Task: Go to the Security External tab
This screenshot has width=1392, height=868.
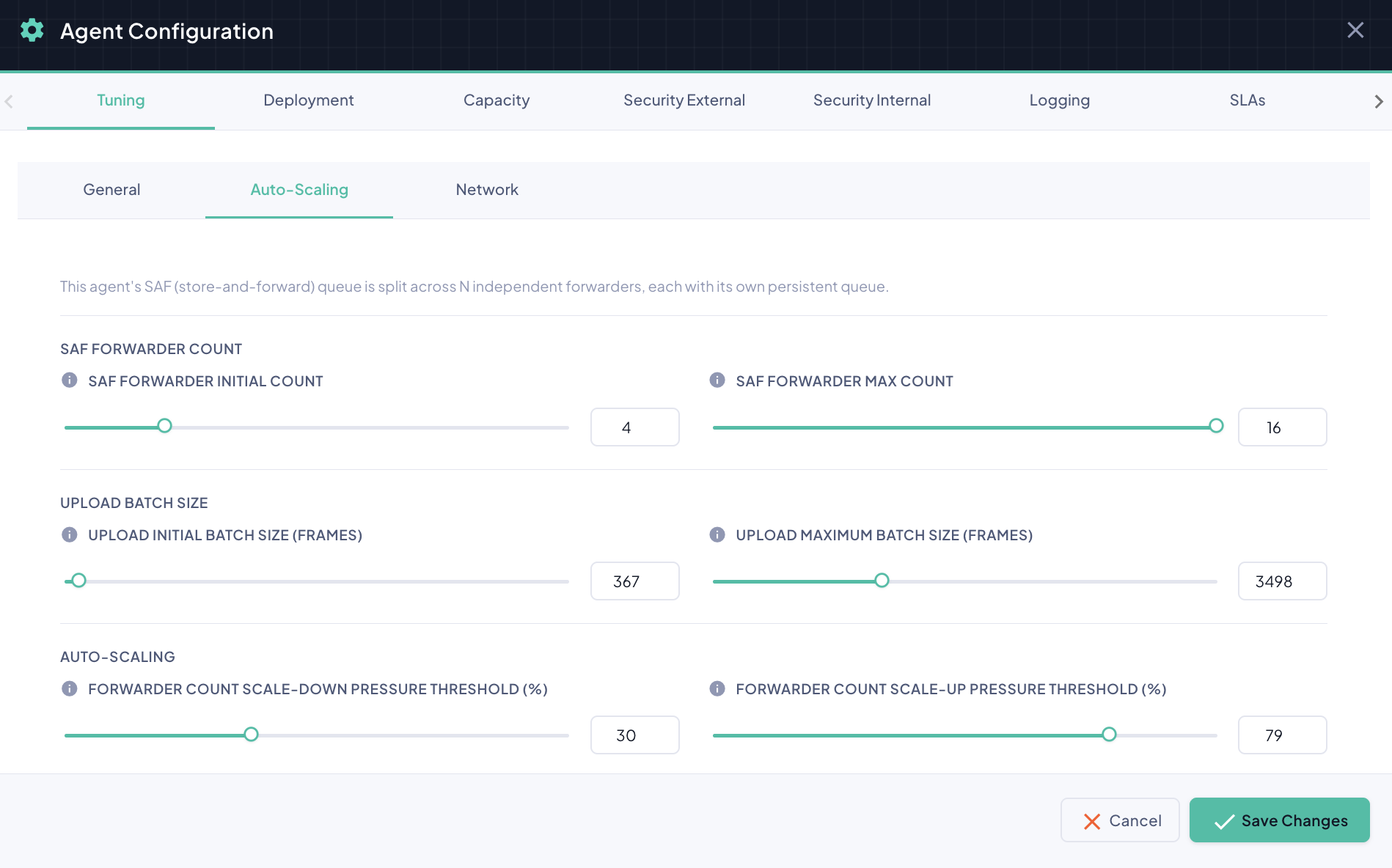Action: (684, 100)
